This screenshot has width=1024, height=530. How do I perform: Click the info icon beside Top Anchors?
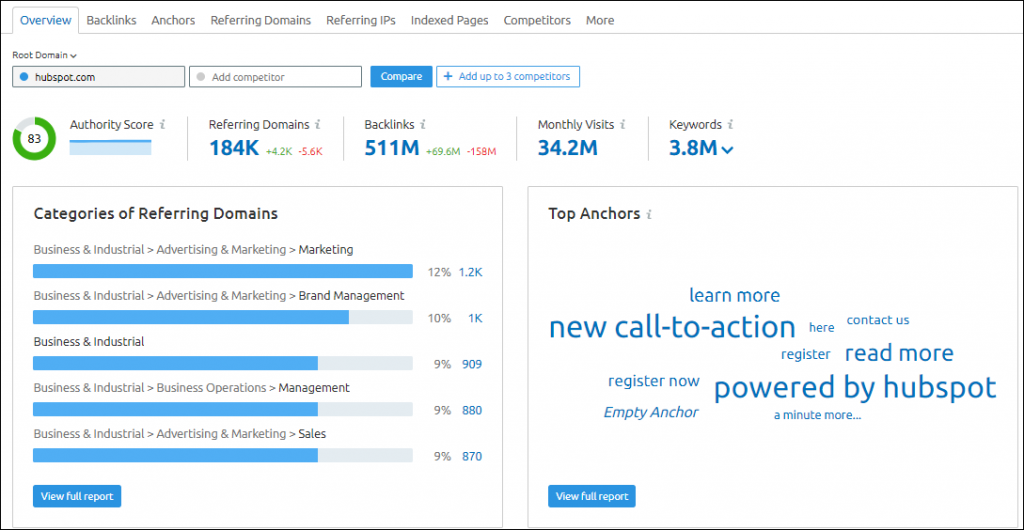click(x=649, y=214)
